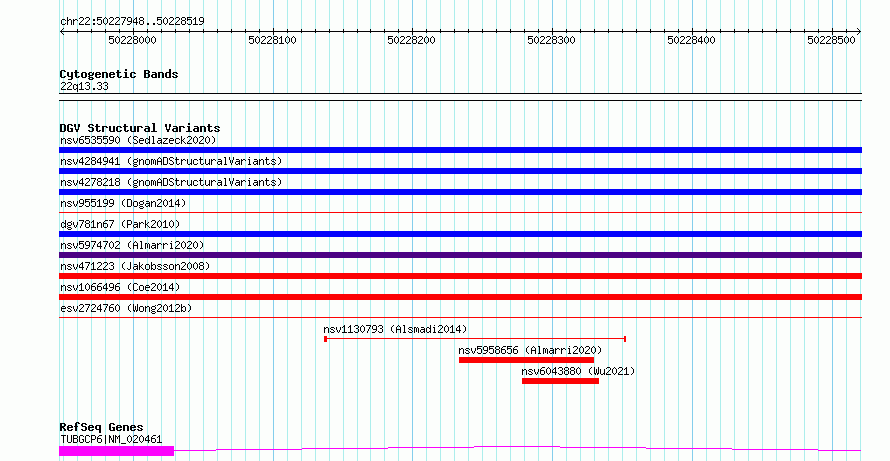Open the nsv1130793 (Alsmadi2014) label
The width and height of the screenshot is (890, 461).
[x=395, y=329]
